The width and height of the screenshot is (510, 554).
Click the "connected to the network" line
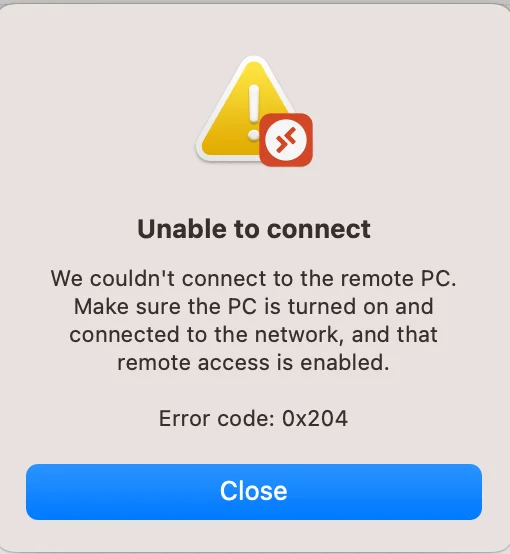pyautogui.click(x=254, y=335)
